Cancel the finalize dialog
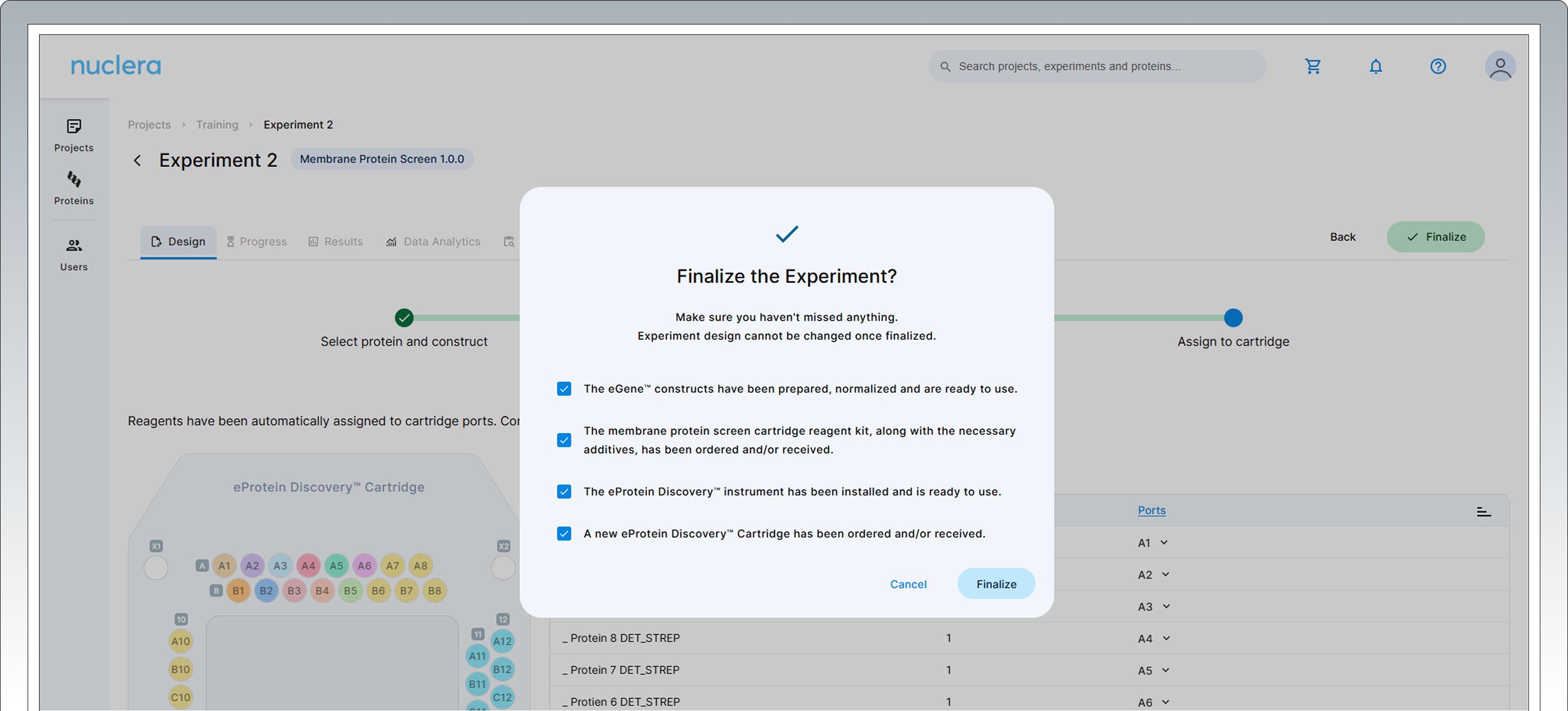Image resolution: width=1568 pixels, height=711 pixels. (x=908, y=584)
